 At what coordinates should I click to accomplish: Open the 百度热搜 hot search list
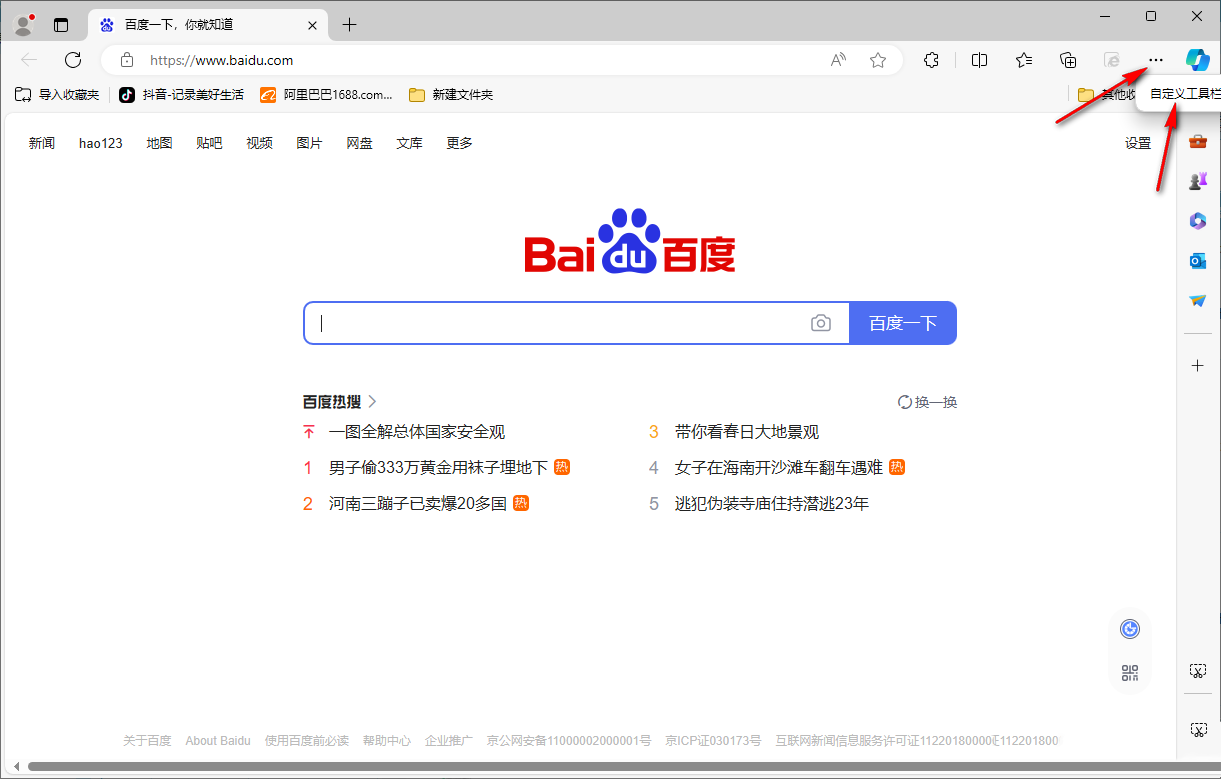click(340, 402)
